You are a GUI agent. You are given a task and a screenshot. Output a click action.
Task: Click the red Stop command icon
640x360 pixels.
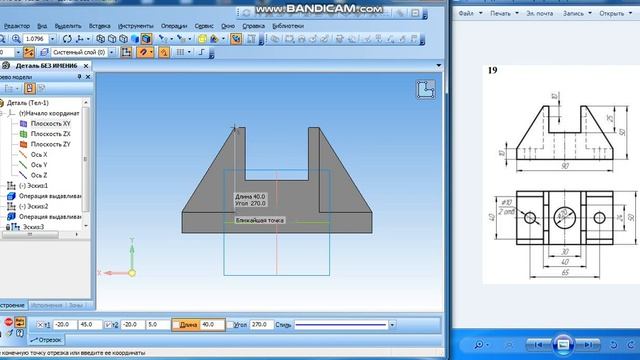[x=8, y=322]
